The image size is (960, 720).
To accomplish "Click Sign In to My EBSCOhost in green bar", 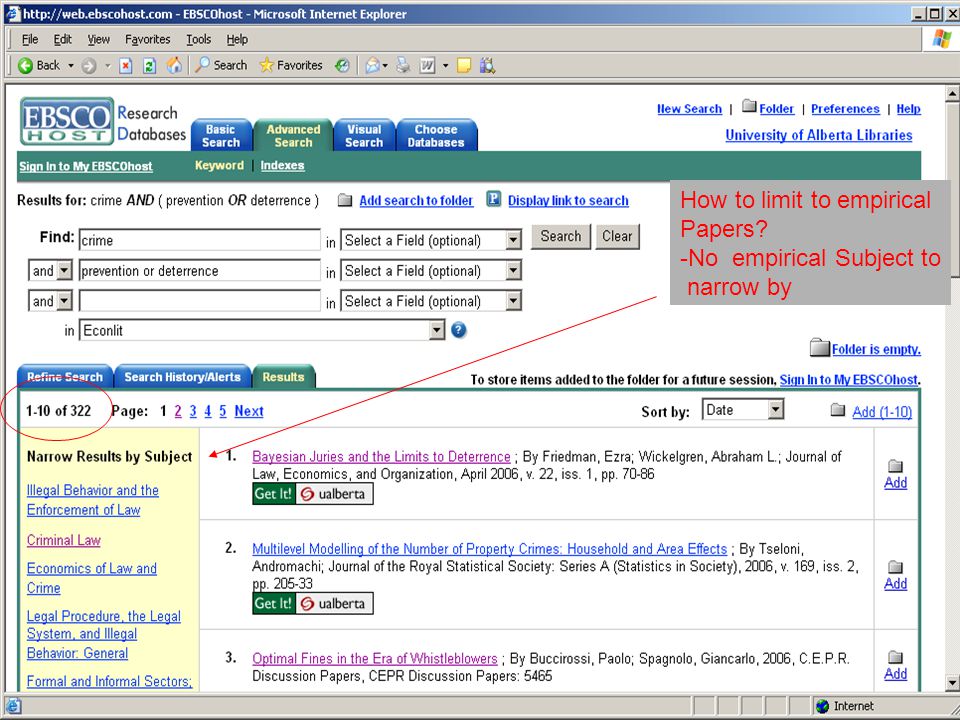I will pos(86,166).
